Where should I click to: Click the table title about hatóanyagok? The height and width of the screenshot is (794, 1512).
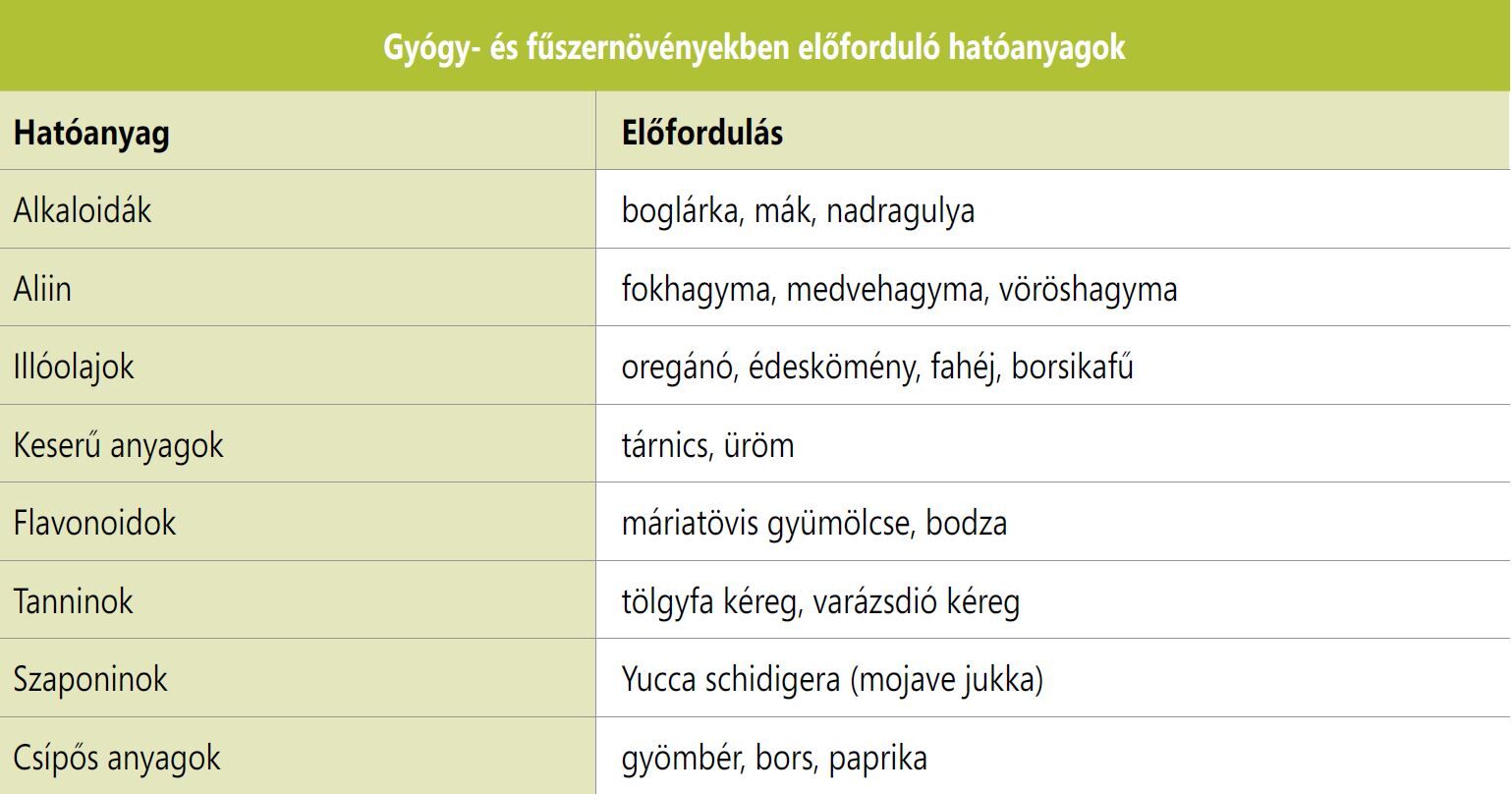click(755, 46)
